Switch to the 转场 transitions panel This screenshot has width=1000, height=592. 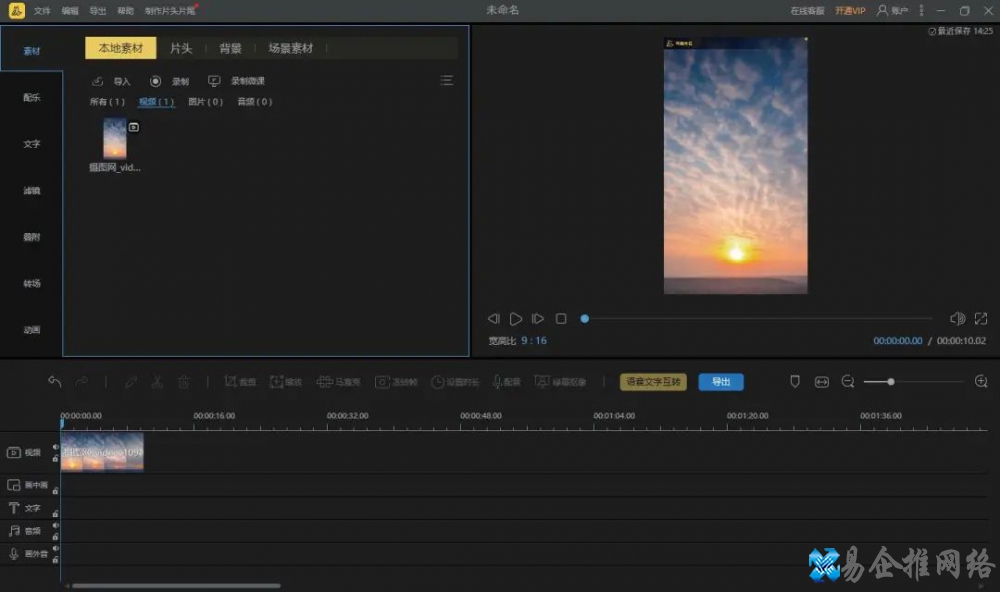point(31,284)
